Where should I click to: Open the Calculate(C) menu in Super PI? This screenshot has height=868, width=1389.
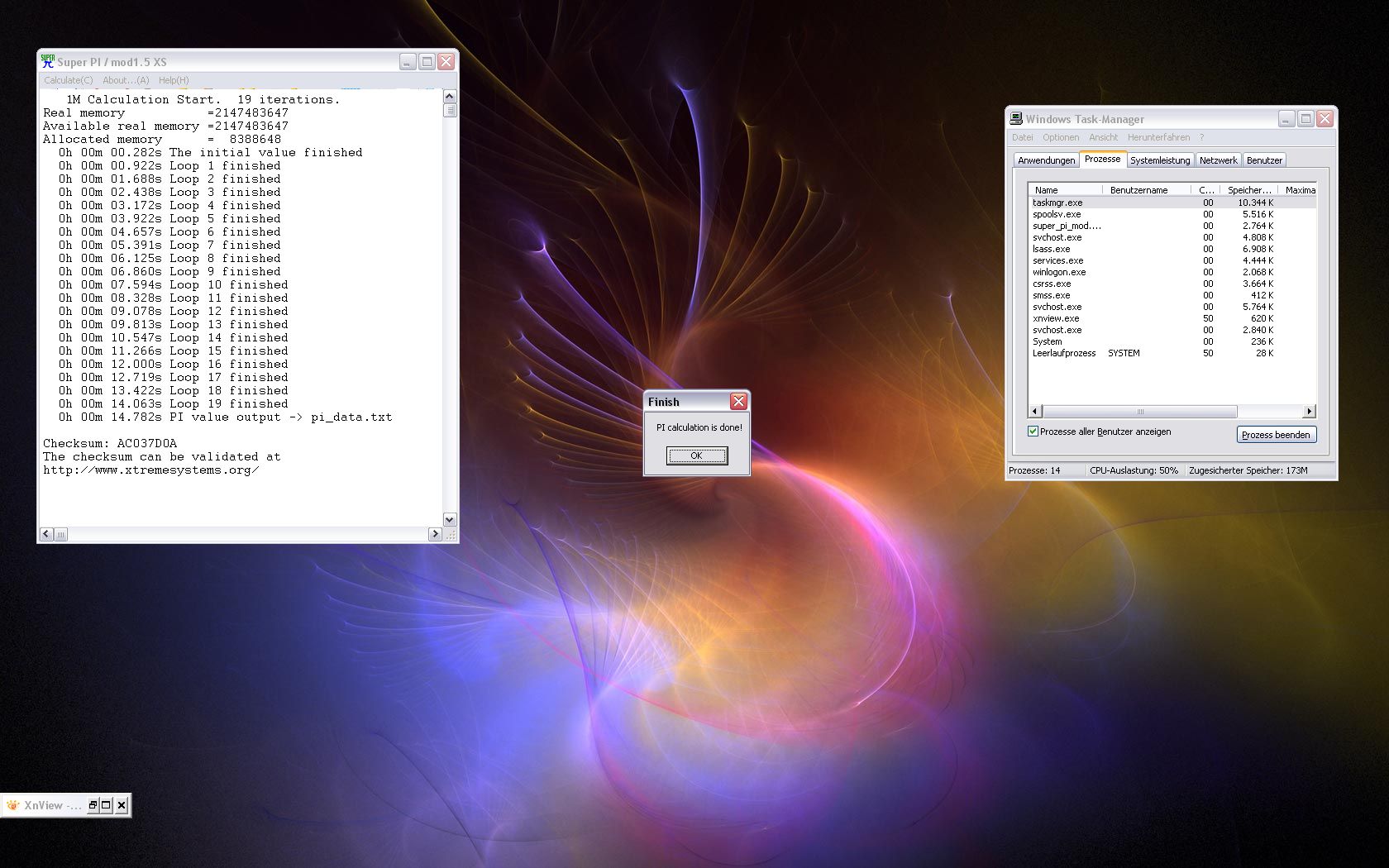pyautogui.click(x=68, y=80)
